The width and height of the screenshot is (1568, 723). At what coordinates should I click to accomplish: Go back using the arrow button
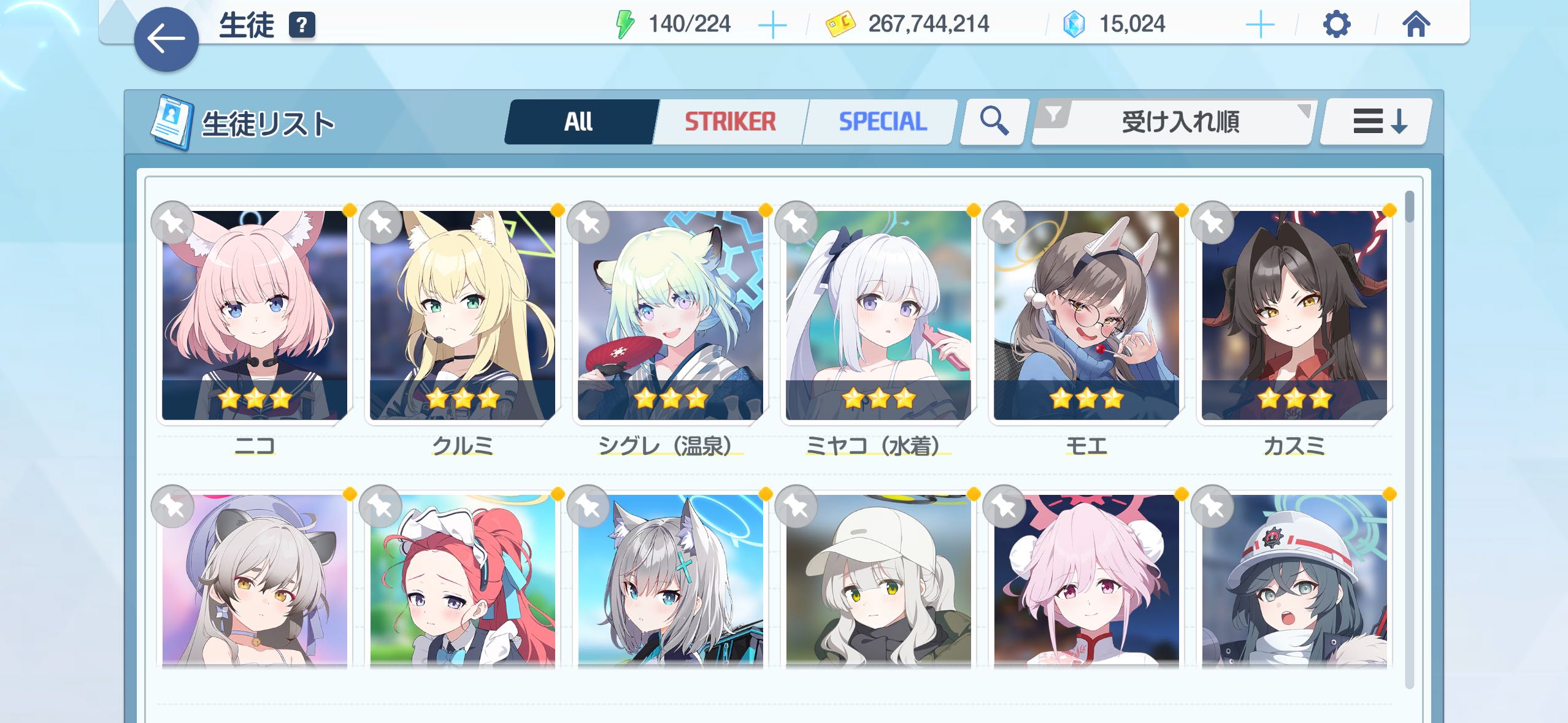(x=166, y=39)
